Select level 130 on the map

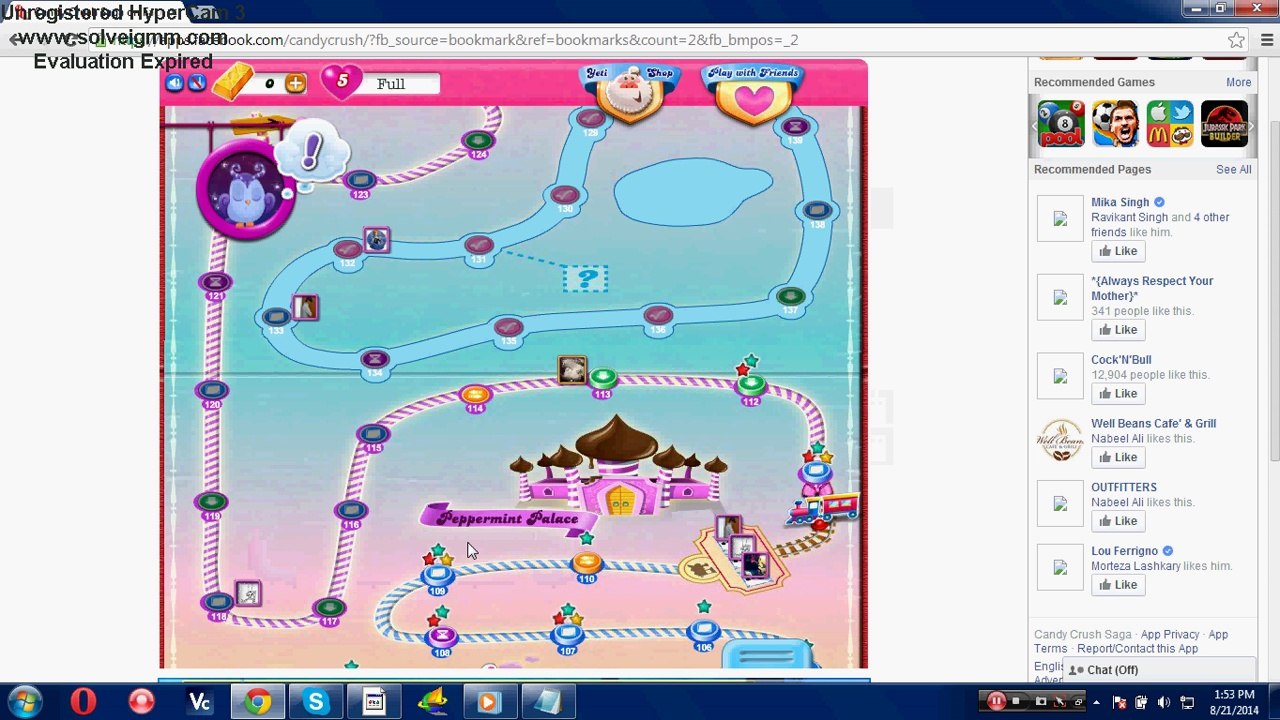(x=565, y=196)
